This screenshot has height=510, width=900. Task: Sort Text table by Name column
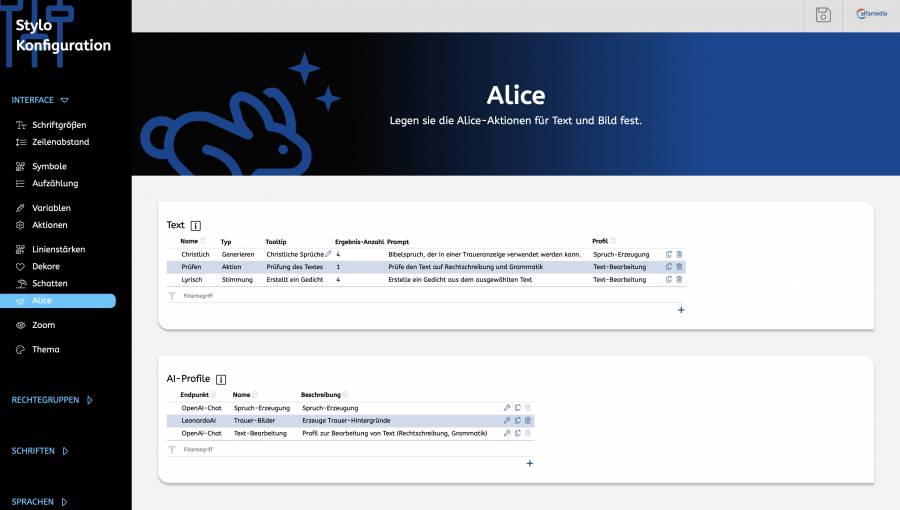click(x=189, y=241)
